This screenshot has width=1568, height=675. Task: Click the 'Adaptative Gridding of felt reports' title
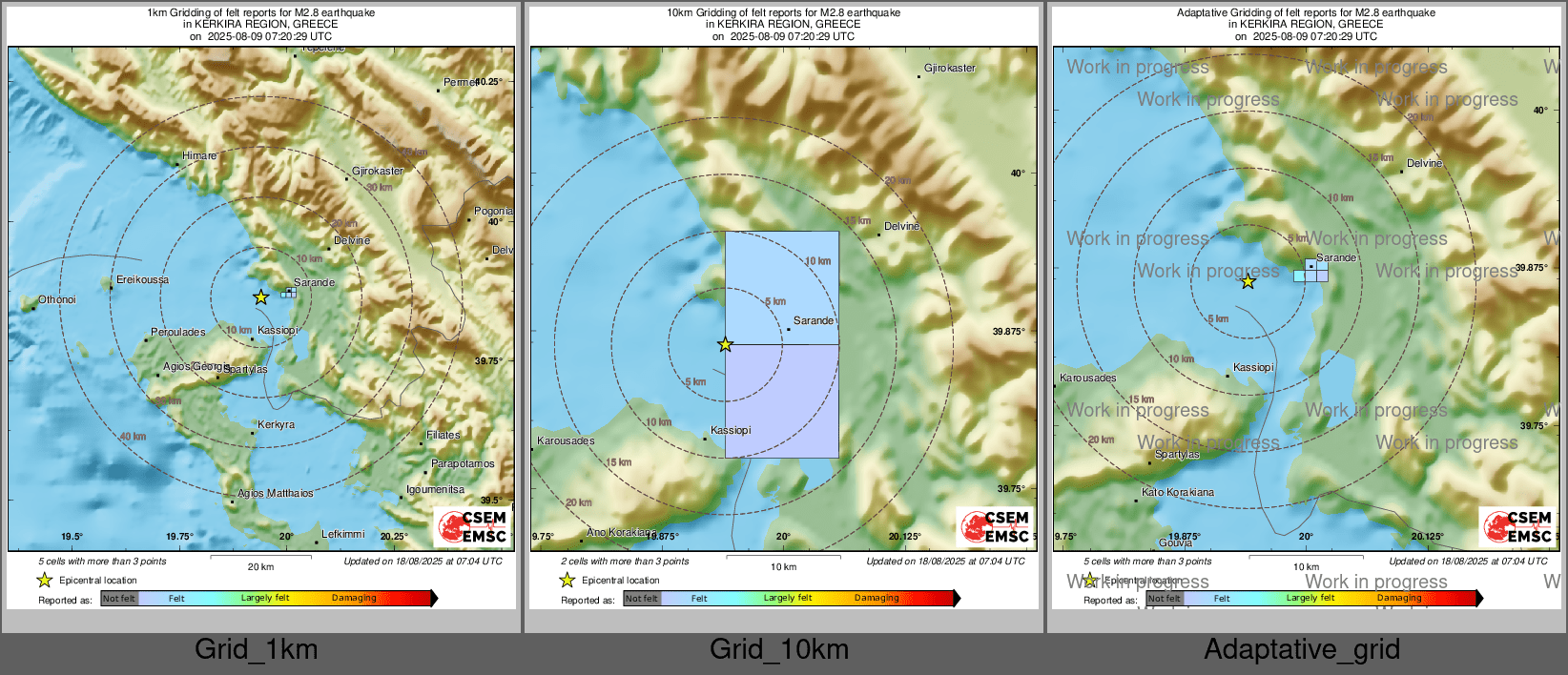coord(1306,13)
